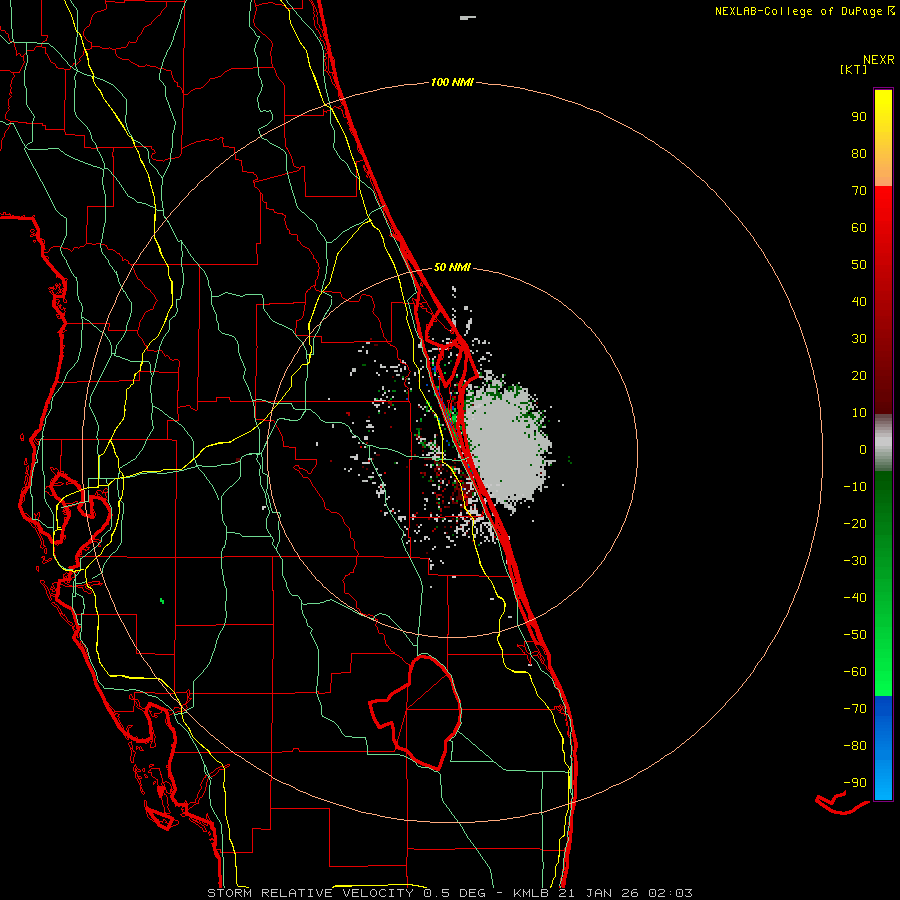The height and width of the screenshot is (900, 900).
Task: Click the -20 scale value
Action: click(x=855, y=523)
